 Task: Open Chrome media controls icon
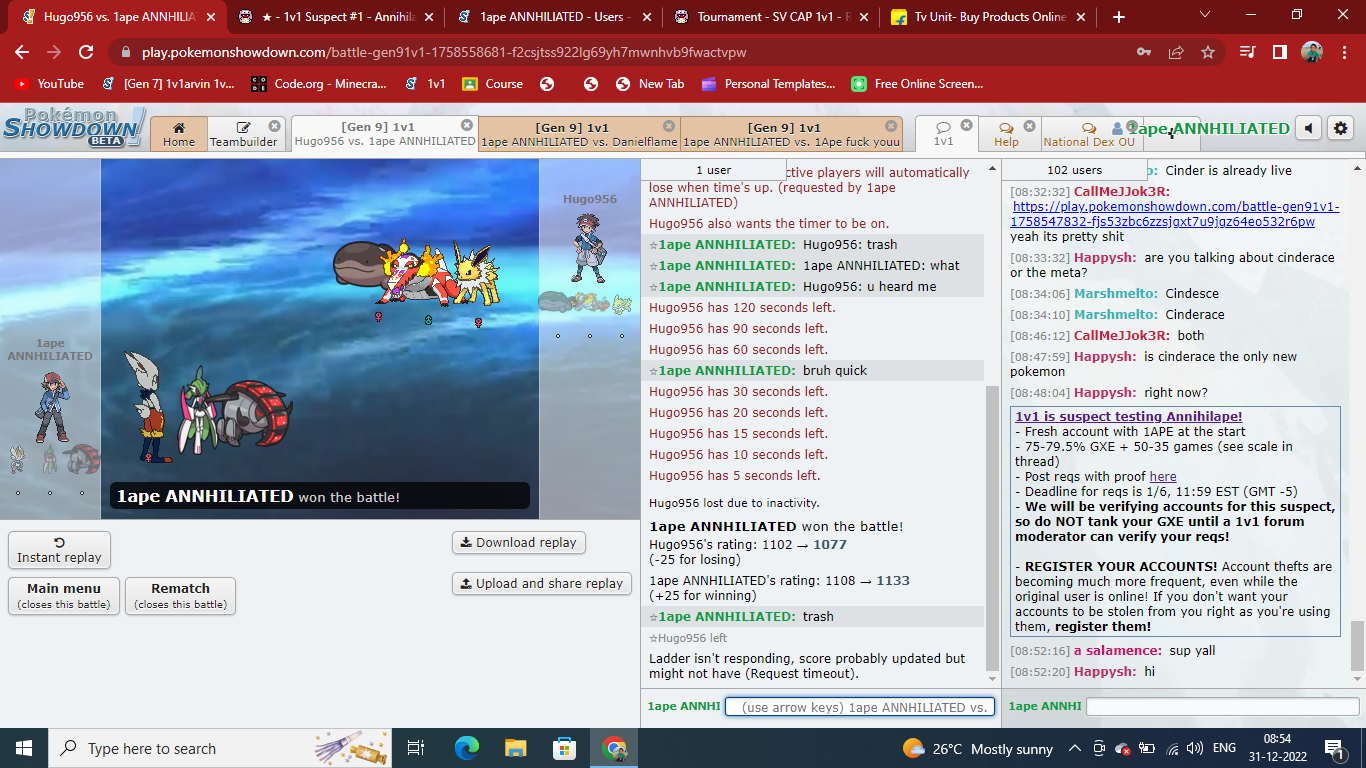click(x=1247, y=52)
